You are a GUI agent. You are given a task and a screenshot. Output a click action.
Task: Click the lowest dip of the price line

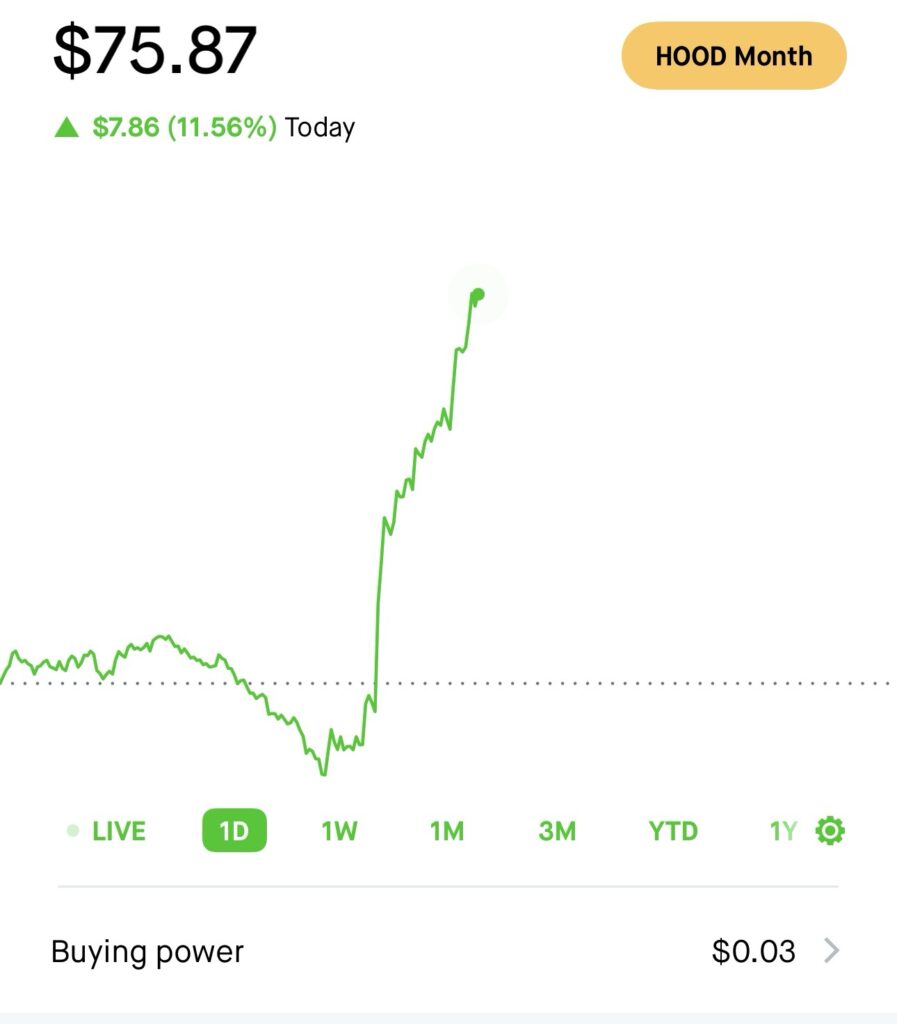[x=323, y=772]
